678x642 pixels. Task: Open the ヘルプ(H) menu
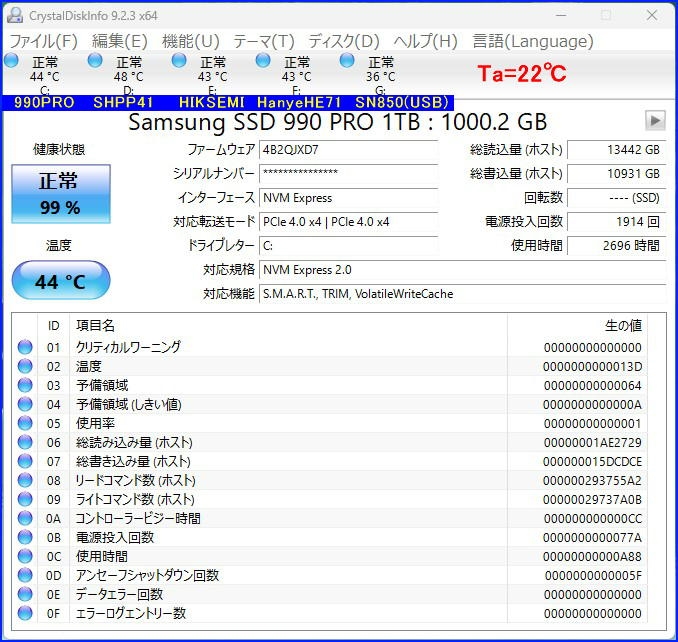425,41
